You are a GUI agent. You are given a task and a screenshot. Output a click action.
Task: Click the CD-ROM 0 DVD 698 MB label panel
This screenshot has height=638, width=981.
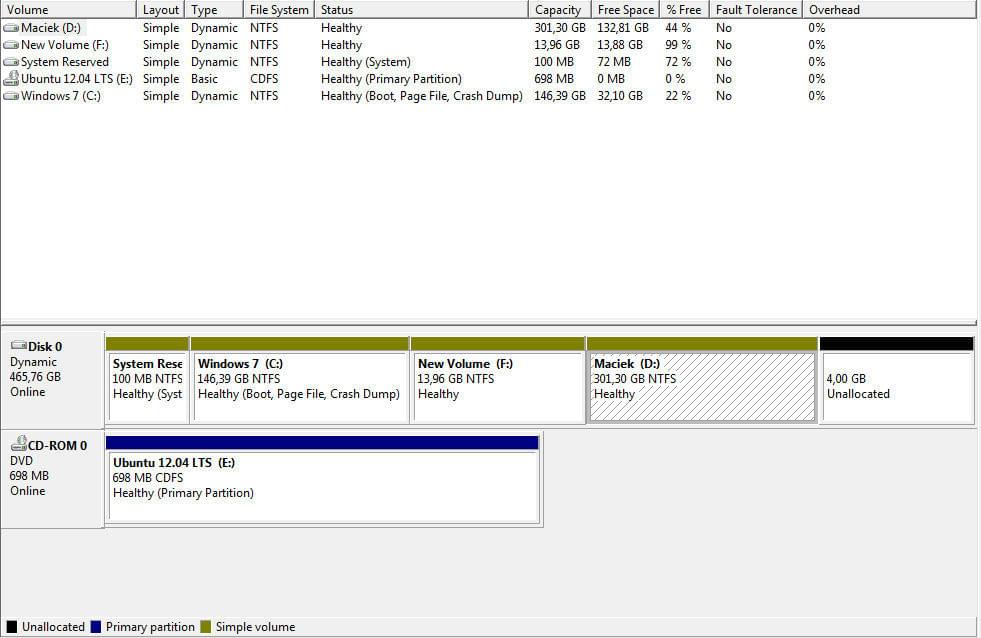[53, 478]
